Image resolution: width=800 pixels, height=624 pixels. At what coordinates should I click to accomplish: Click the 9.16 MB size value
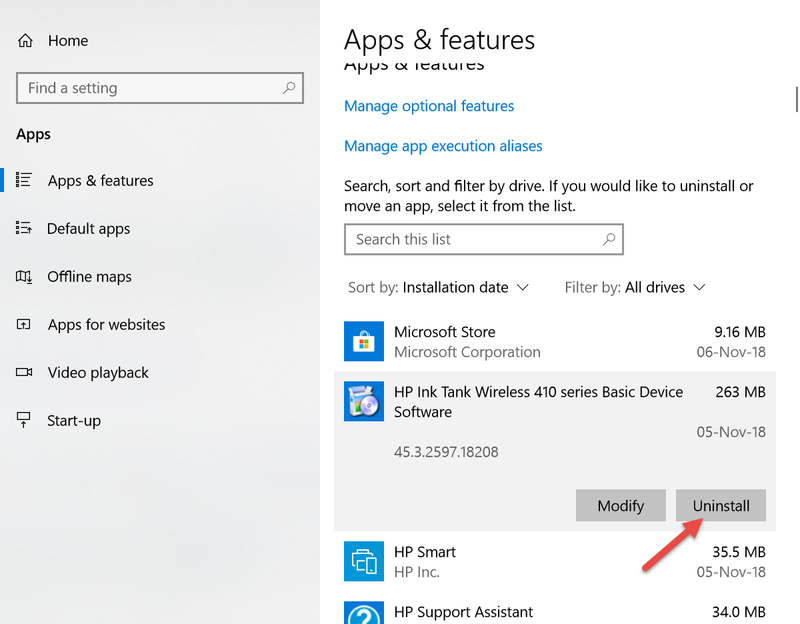point(740,332)
